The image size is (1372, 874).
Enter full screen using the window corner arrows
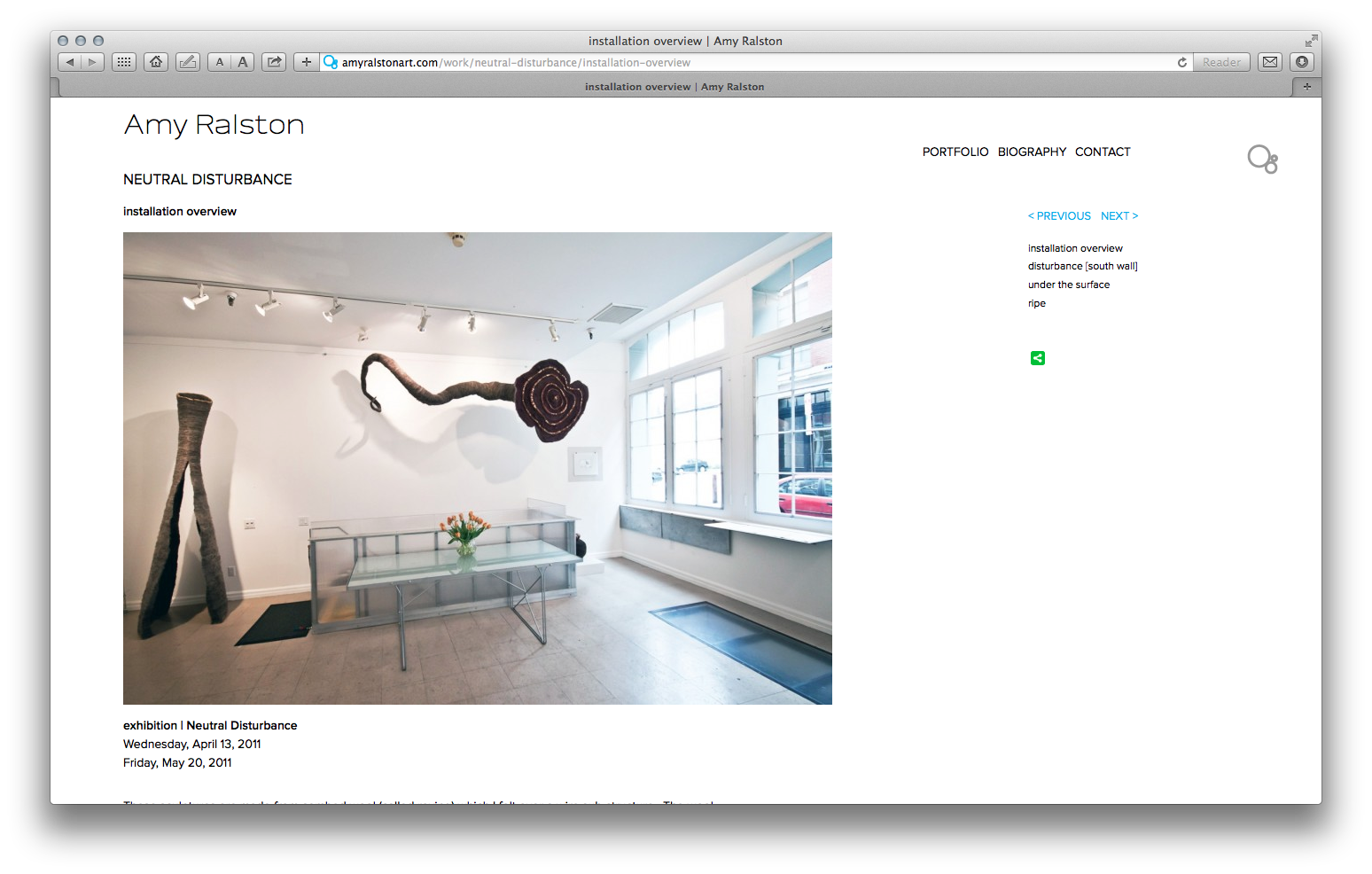point(1311,41)
